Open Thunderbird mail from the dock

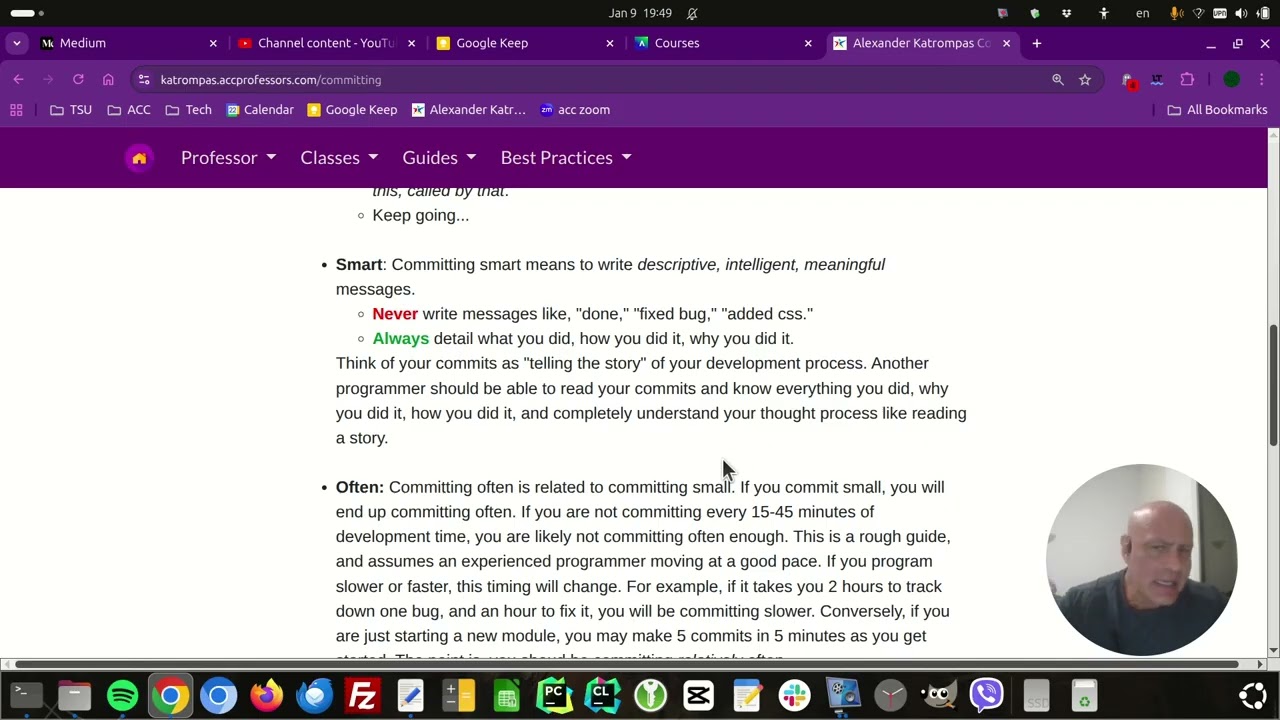[315, 694]
